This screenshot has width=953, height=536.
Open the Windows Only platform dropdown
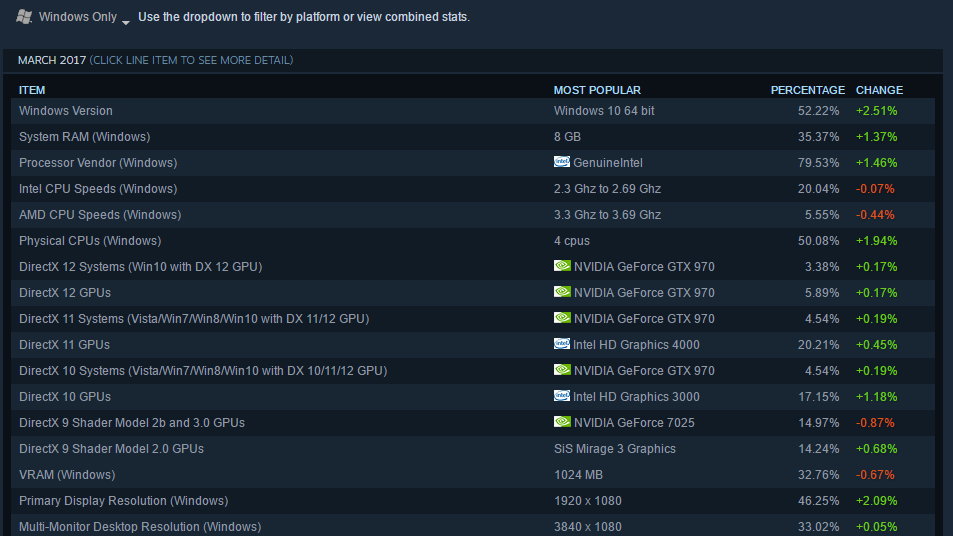click(84, 18)
